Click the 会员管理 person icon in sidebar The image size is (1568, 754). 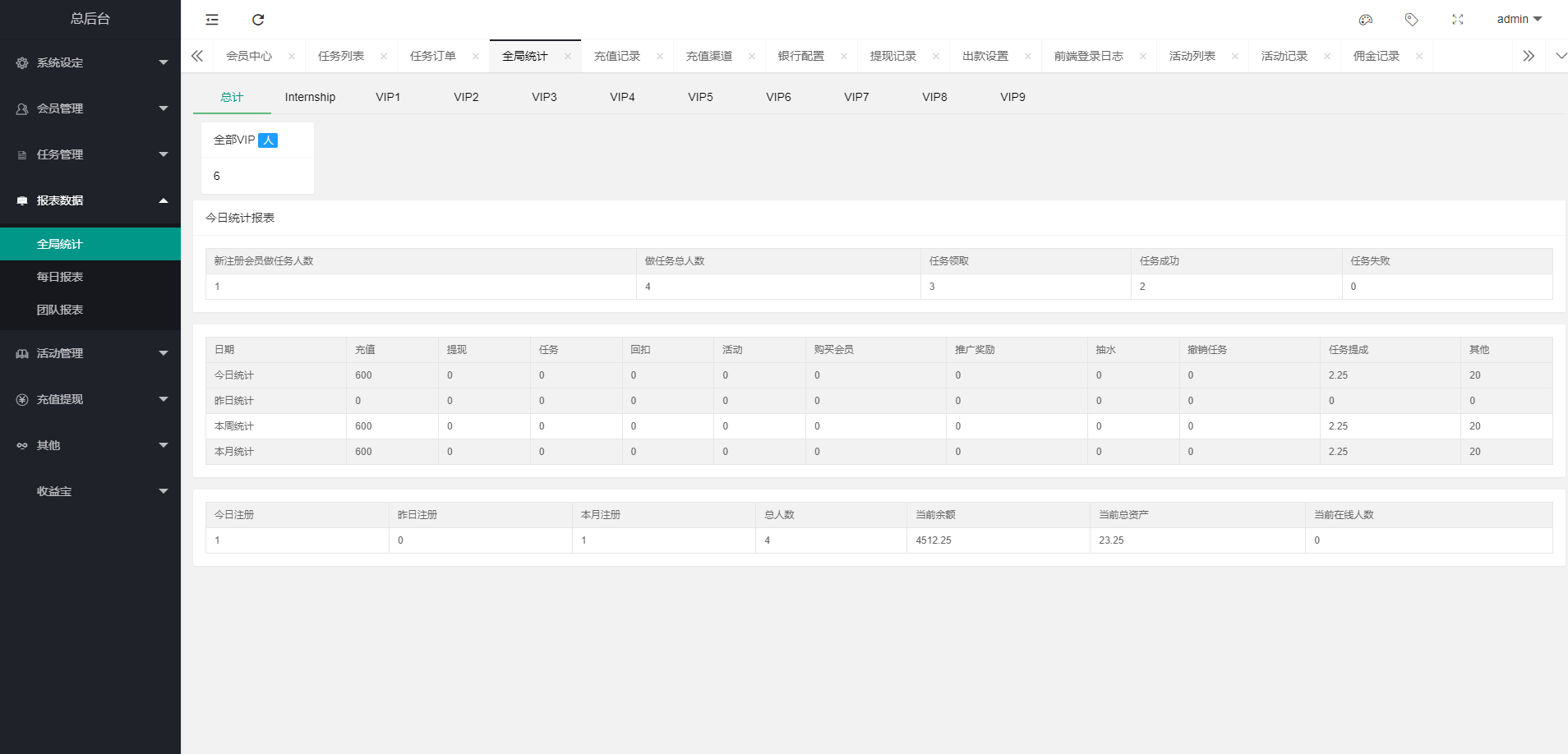tap(21, 108)
